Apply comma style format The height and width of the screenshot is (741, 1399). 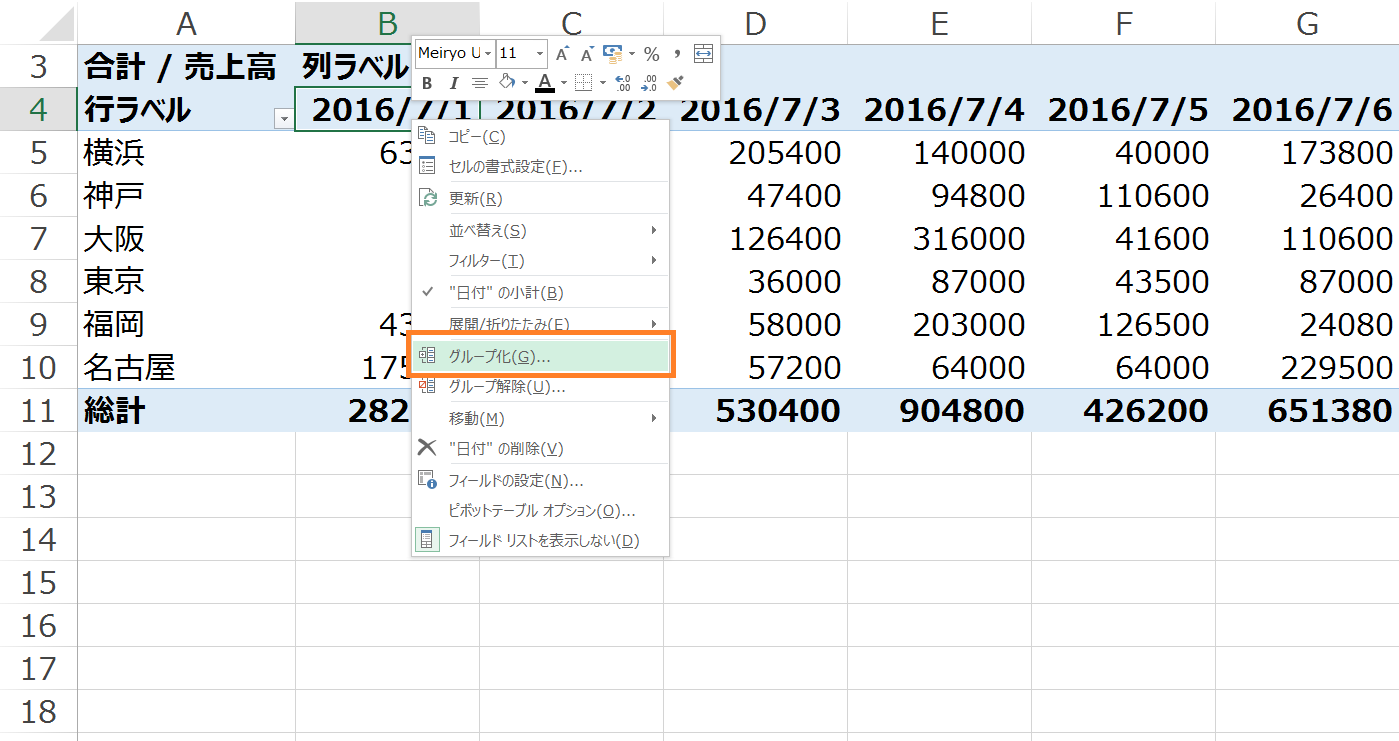tap(677, 54)
